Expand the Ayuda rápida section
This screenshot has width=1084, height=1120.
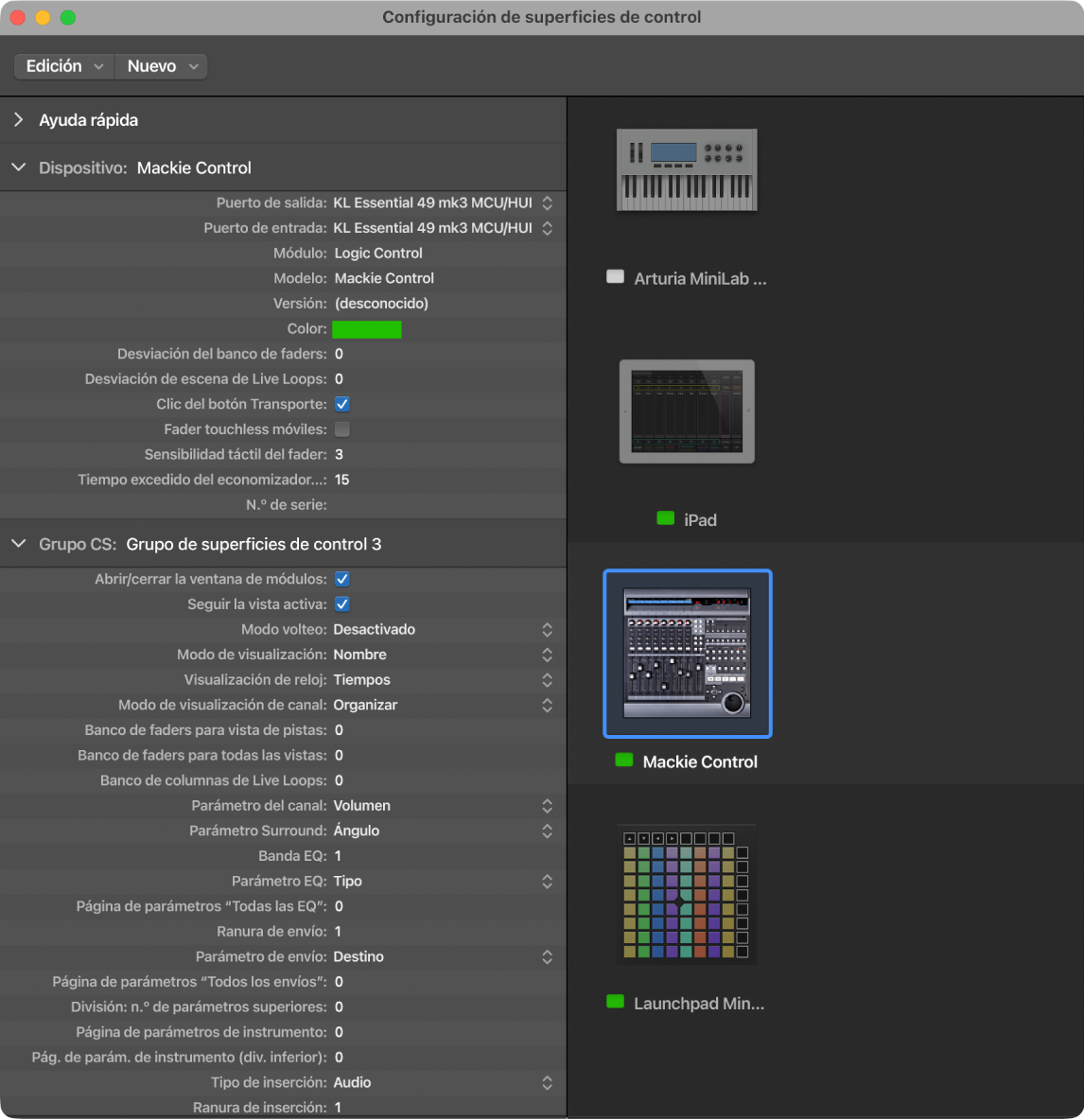pyautogui.click(x=19, y=120)
